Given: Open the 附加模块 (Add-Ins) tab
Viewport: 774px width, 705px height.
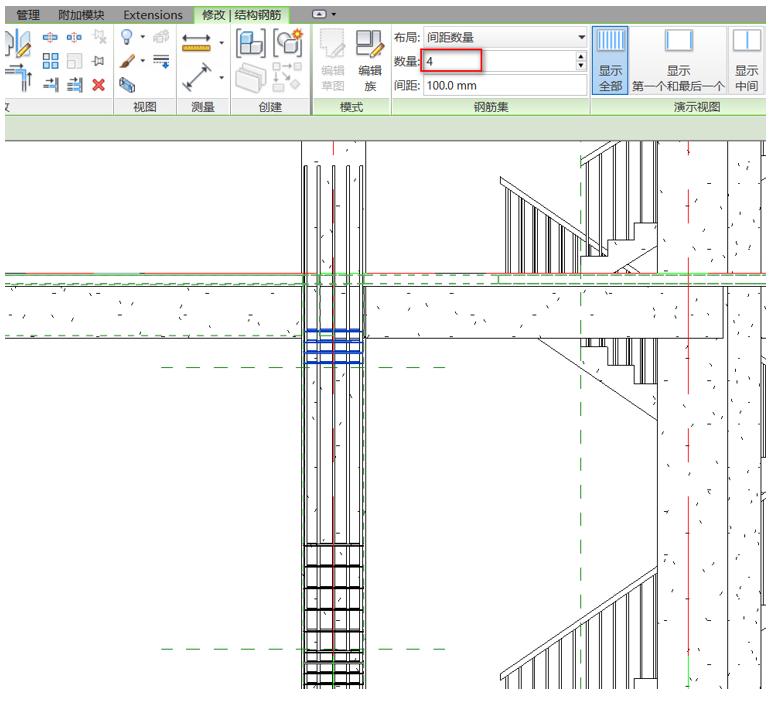Looking at the screenshot, I should point(80,15).
